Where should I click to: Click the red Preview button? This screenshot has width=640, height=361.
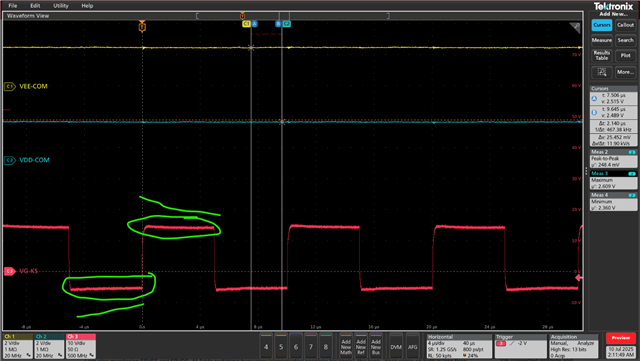pos(621,338)
